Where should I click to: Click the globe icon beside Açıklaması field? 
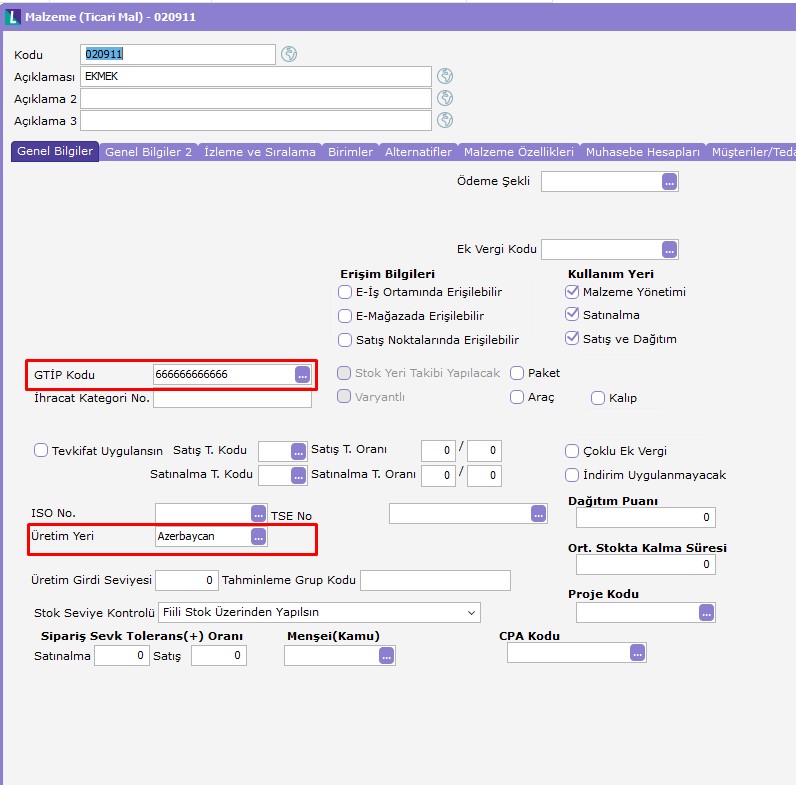445,76
